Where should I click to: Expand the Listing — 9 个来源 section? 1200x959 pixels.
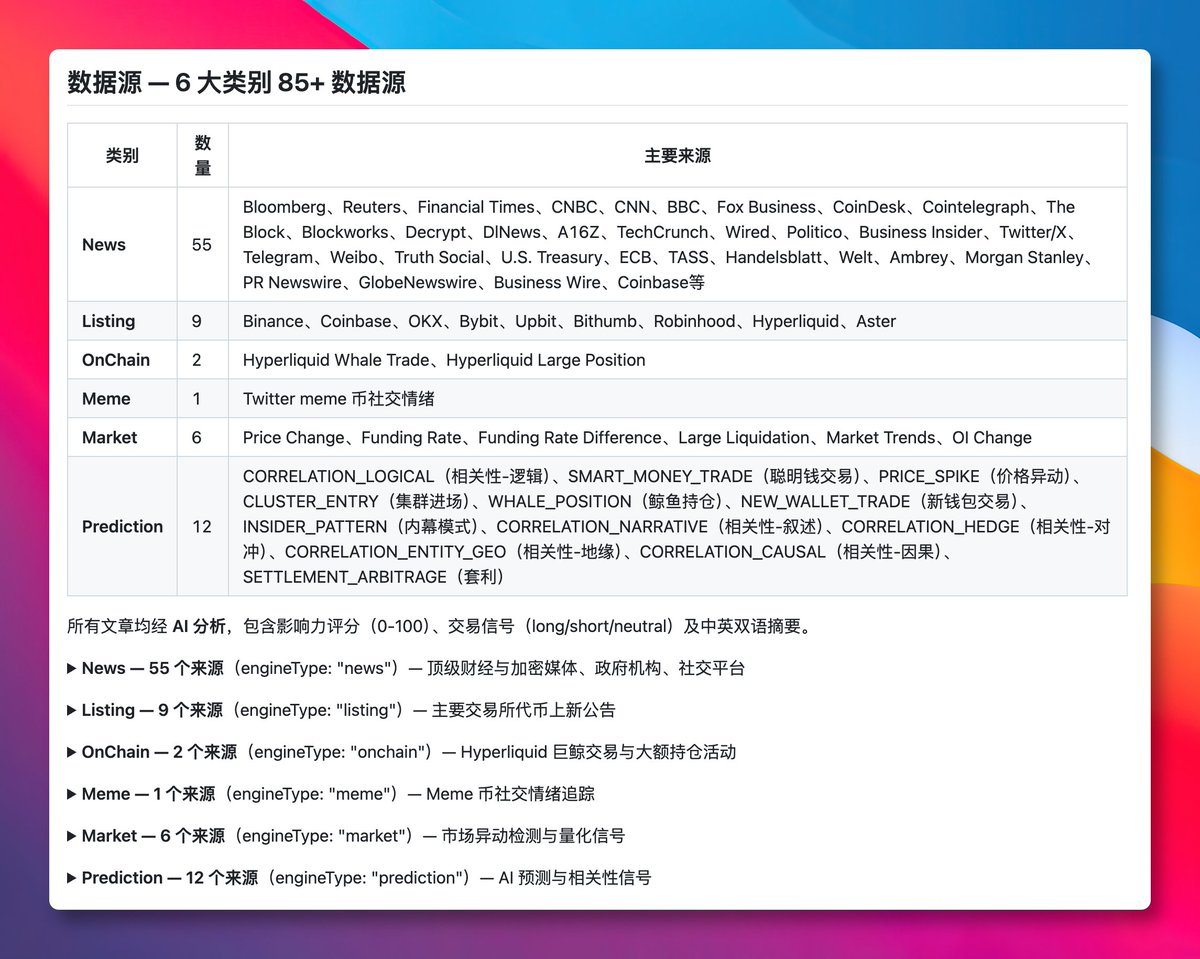tap(341, 710)
